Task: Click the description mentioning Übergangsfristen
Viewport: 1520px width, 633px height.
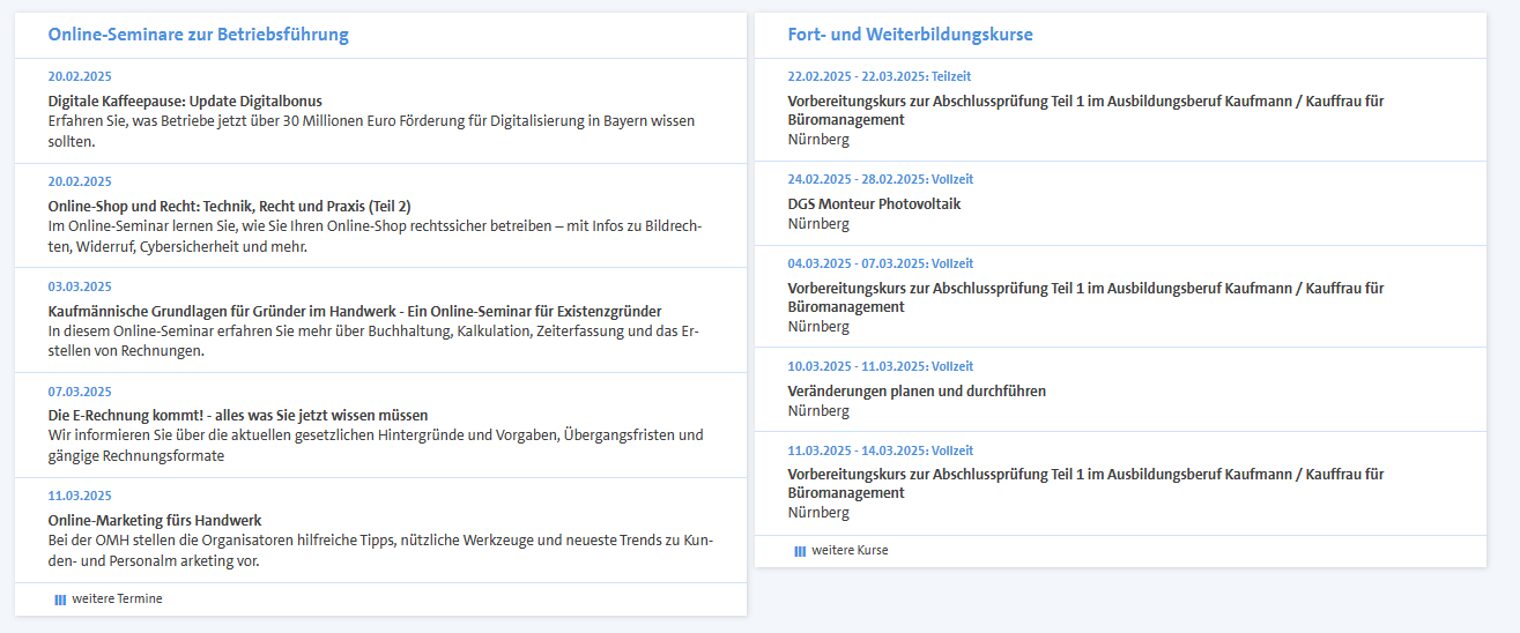Action: pyautogui.click(x=376, y=446)
